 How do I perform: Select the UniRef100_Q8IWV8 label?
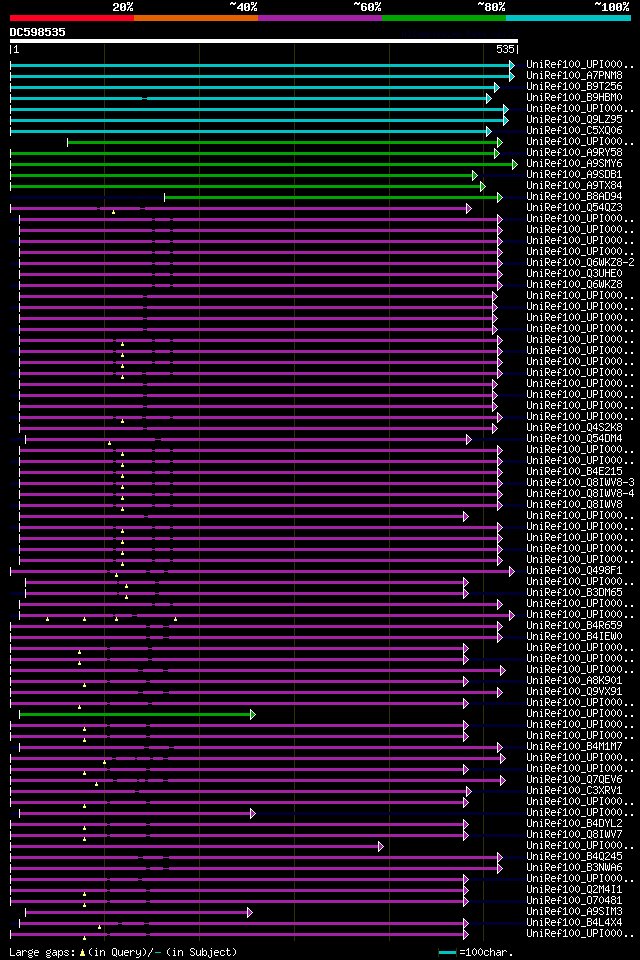tap(574, 504)
